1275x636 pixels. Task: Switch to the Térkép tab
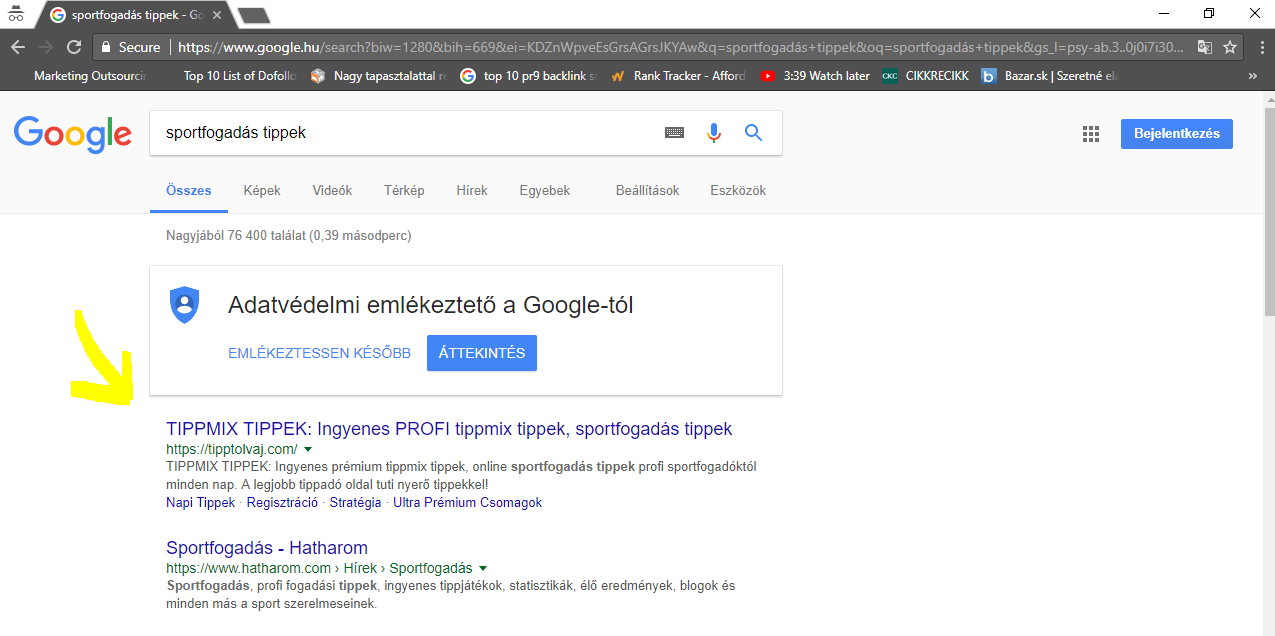[x=404, y=191]
